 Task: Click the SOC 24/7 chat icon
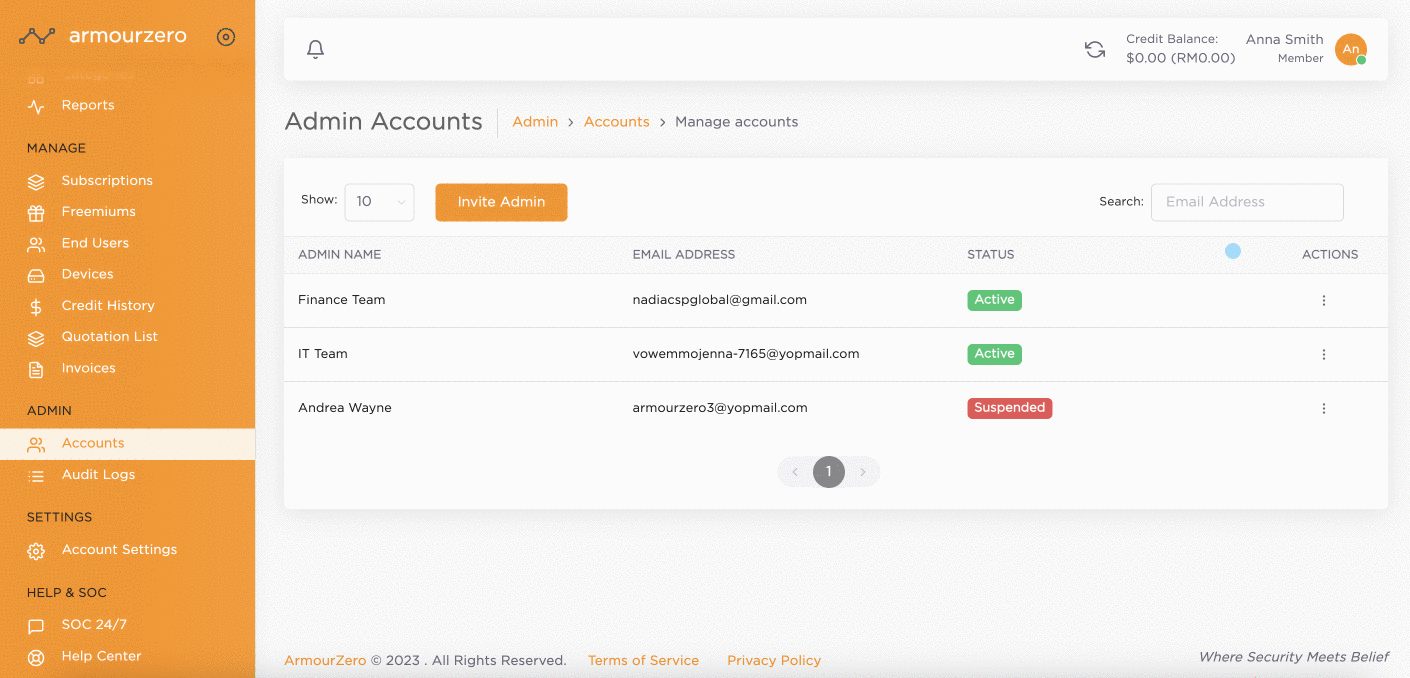click(x=36, y=626)
